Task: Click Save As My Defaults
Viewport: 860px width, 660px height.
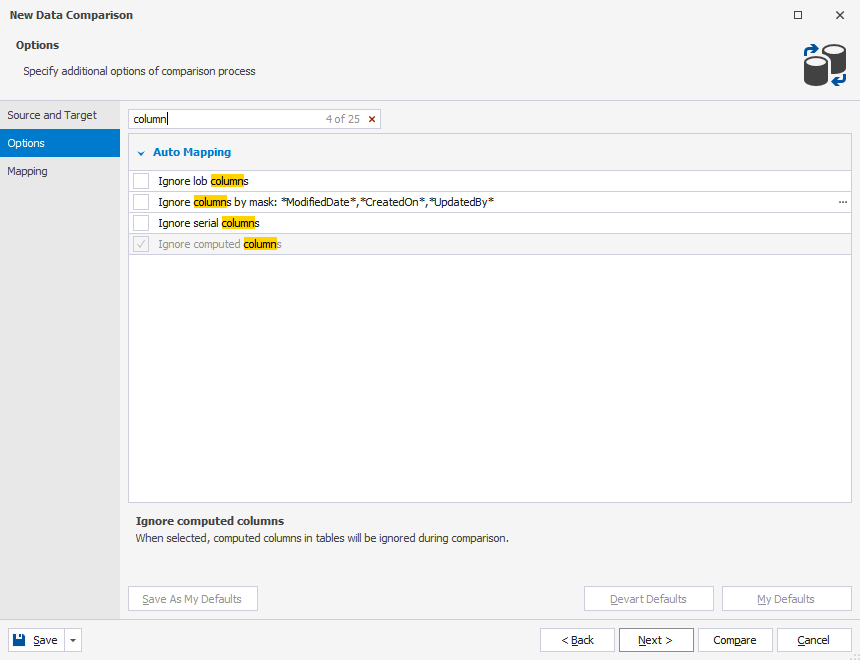Action: coord(192,598)
